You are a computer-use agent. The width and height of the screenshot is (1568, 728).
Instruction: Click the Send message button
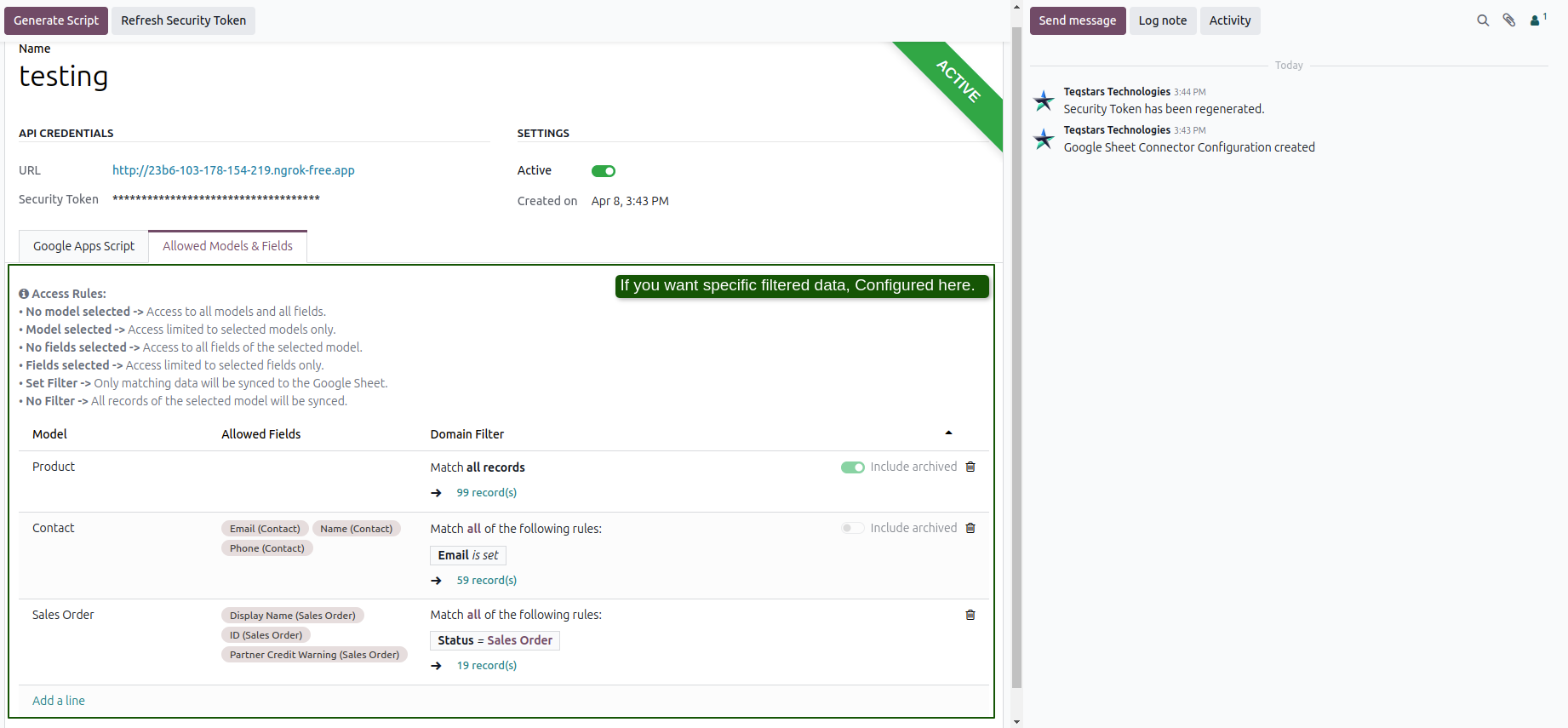(x=1078, y=20)
